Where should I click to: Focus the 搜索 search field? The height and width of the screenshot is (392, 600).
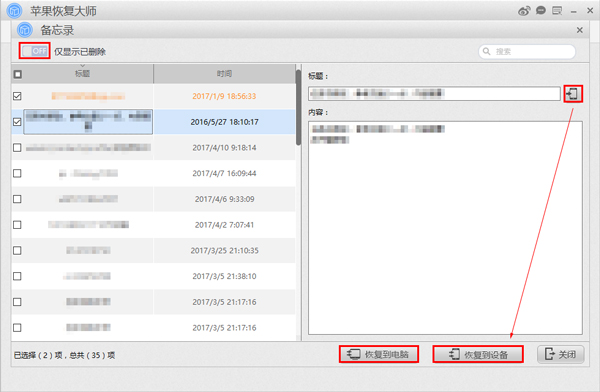click(527, 51)
